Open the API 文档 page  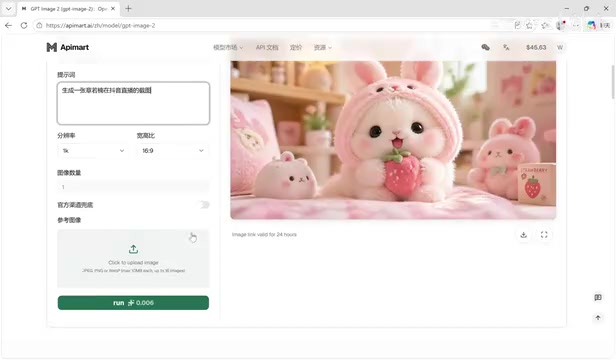click(267, 47)
